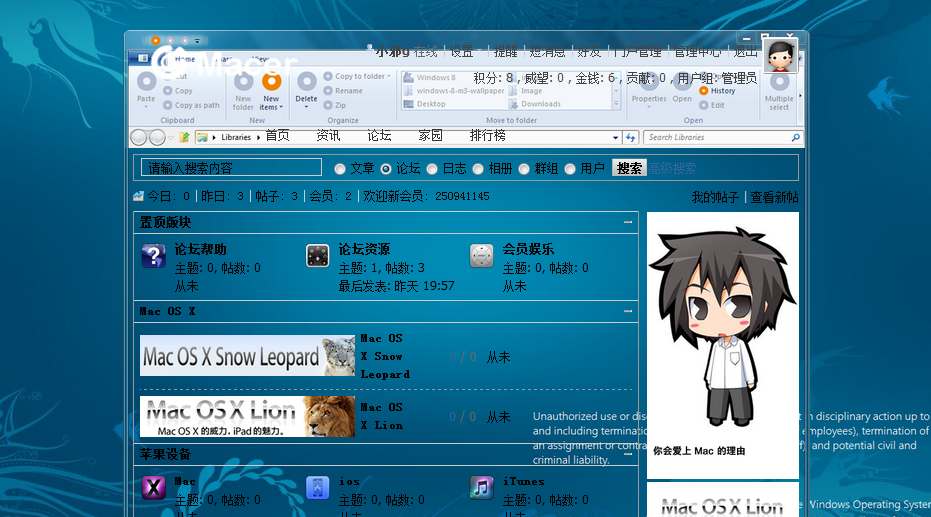Image resolution: width=931 pixels, height=517 pixels.
Task: Open the address bar history dropdown
Action: [615, 138]
